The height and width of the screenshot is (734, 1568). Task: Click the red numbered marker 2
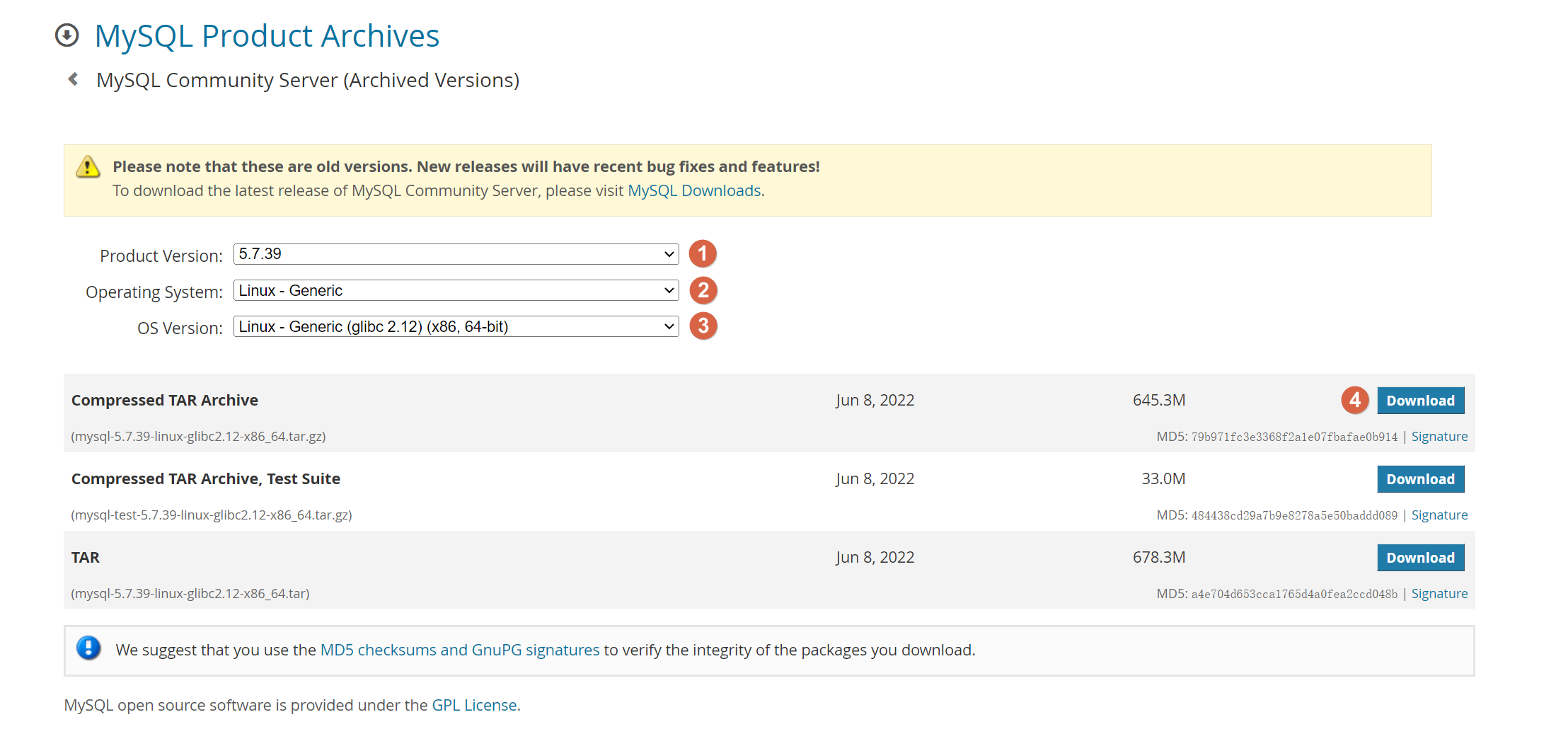pos(703,290)
